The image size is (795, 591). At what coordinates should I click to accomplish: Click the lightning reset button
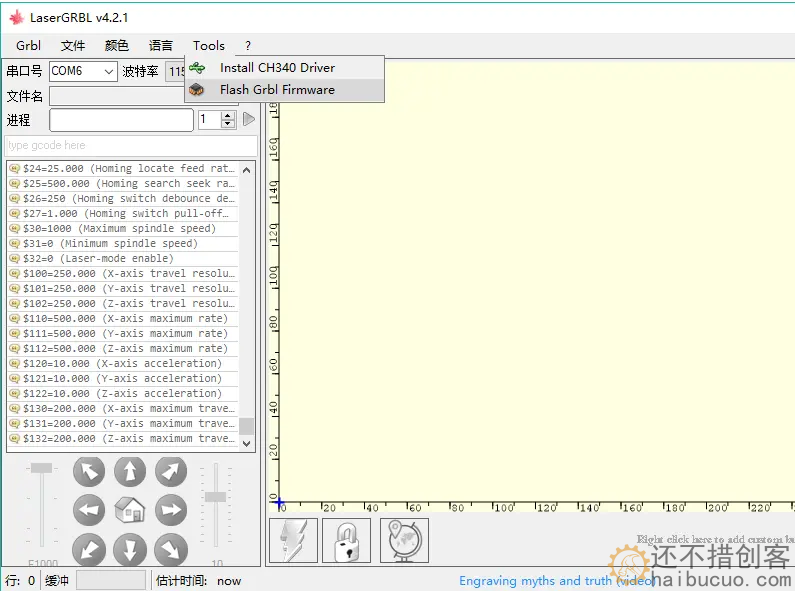point(294,540)
